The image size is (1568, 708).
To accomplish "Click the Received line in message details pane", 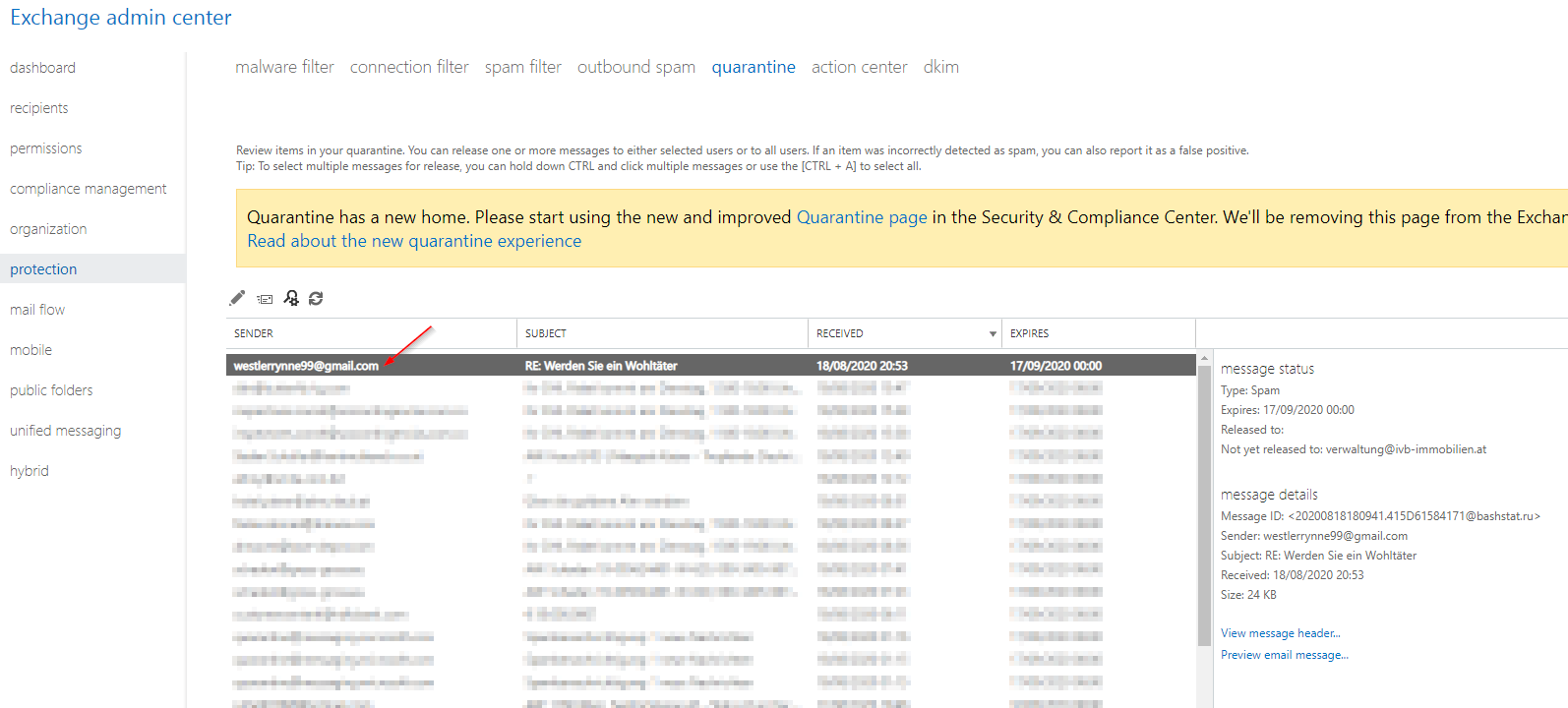I will tap(1293, 575).
